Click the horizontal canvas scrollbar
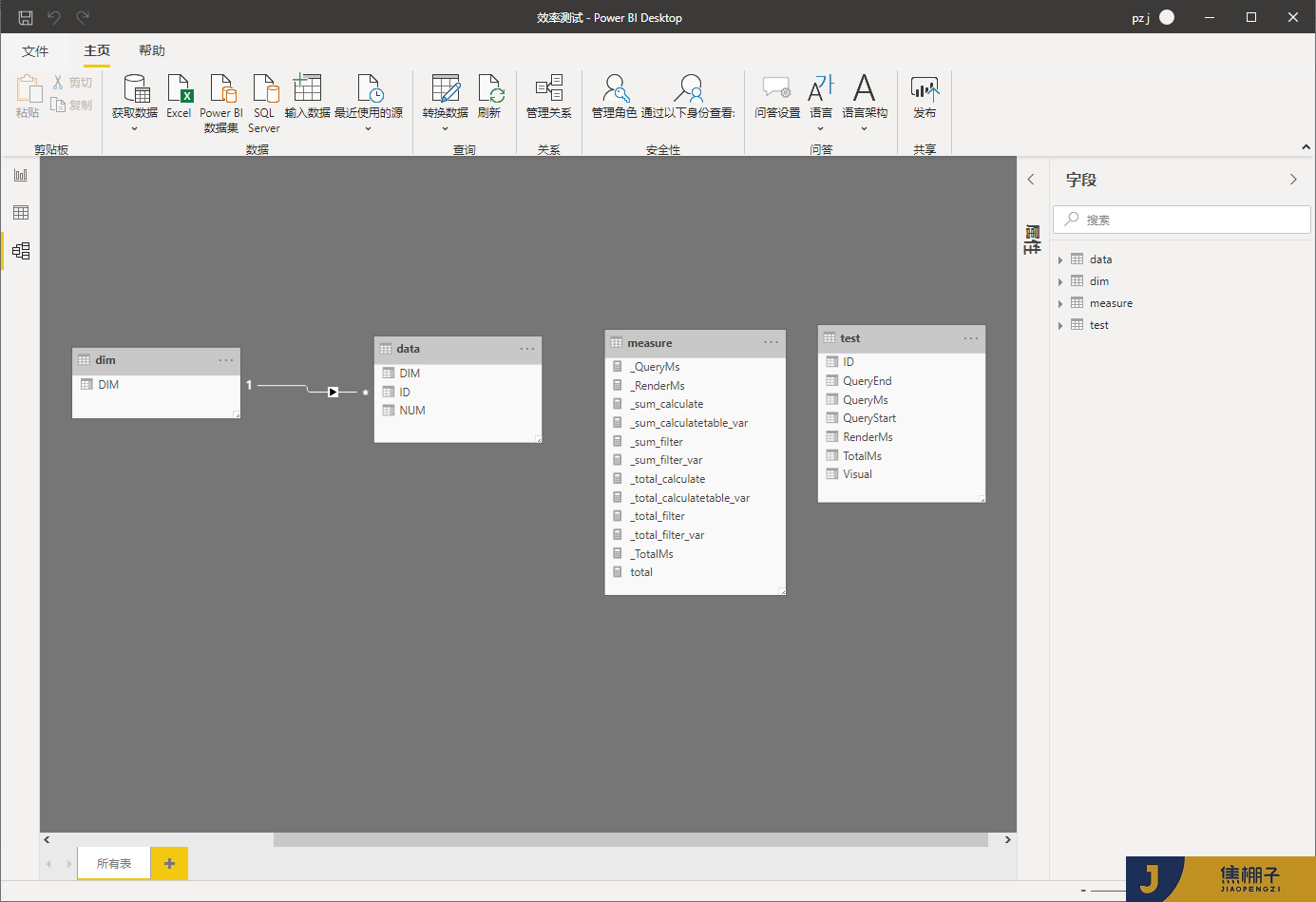 pyautogui.click(x=631, y=840)
